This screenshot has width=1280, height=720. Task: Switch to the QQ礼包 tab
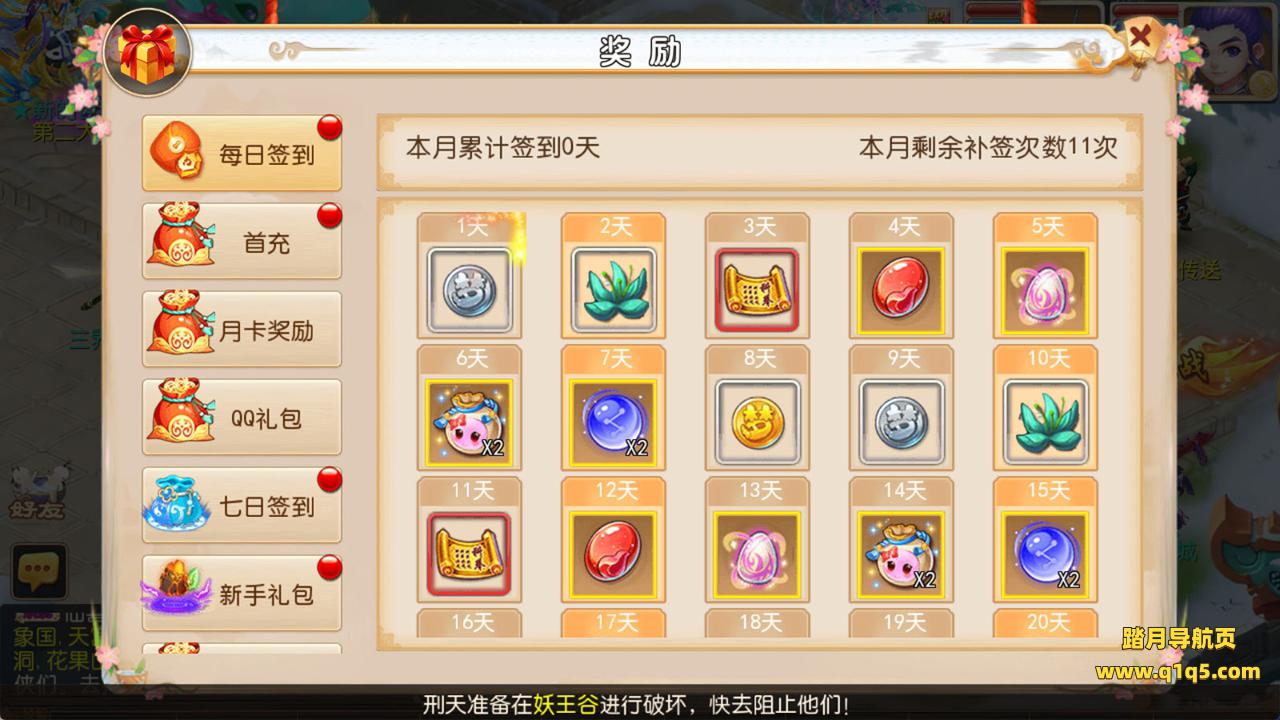point(242,418)
